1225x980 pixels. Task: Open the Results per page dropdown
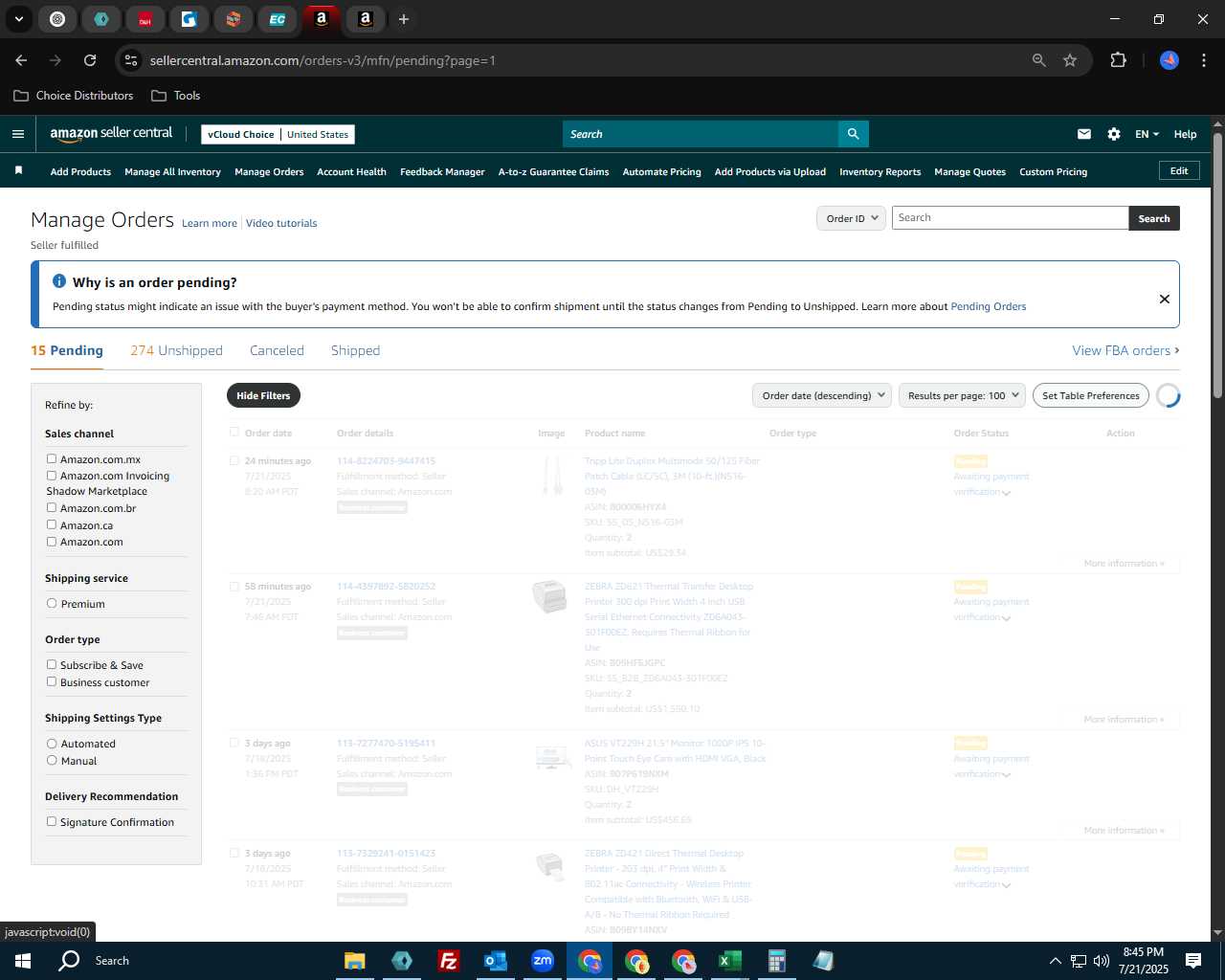click(962, 395)
